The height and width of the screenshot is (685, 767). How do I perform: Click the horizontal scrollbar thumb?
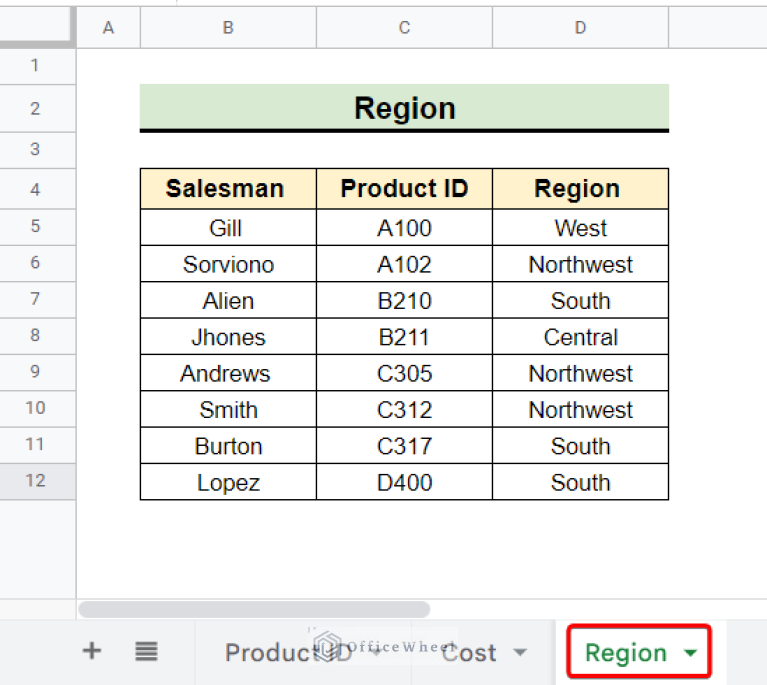[x=254, y=609]
